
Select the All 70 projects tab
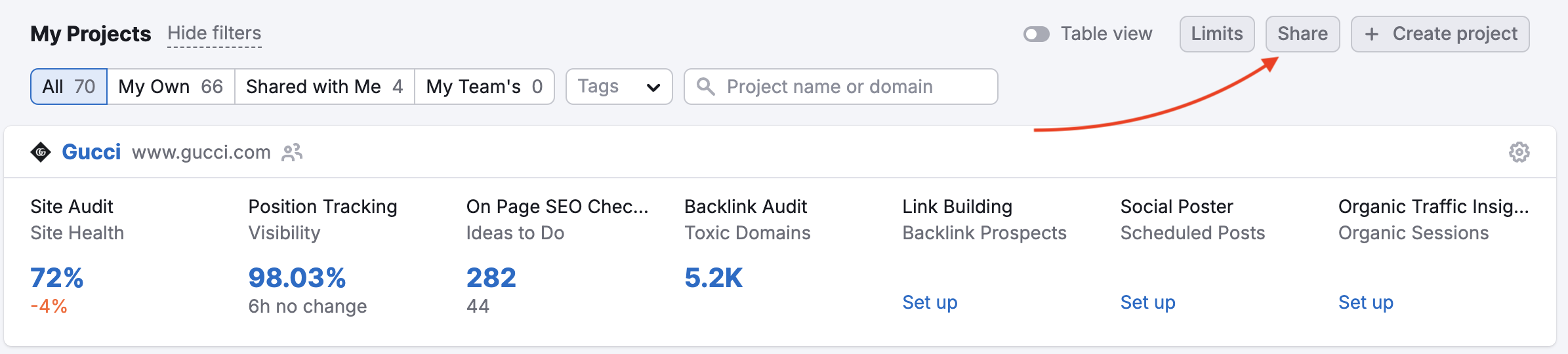pyautogui.click(x=69, y=87)
